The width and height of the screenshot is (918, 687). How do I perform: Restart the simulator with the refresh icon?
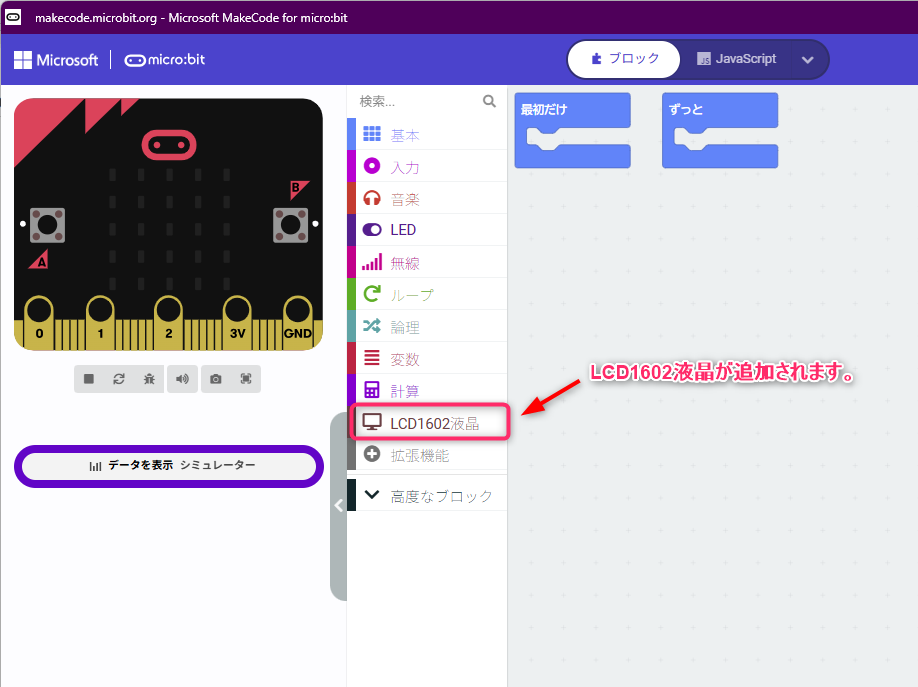pyautogui.click(x=119, y=379)
